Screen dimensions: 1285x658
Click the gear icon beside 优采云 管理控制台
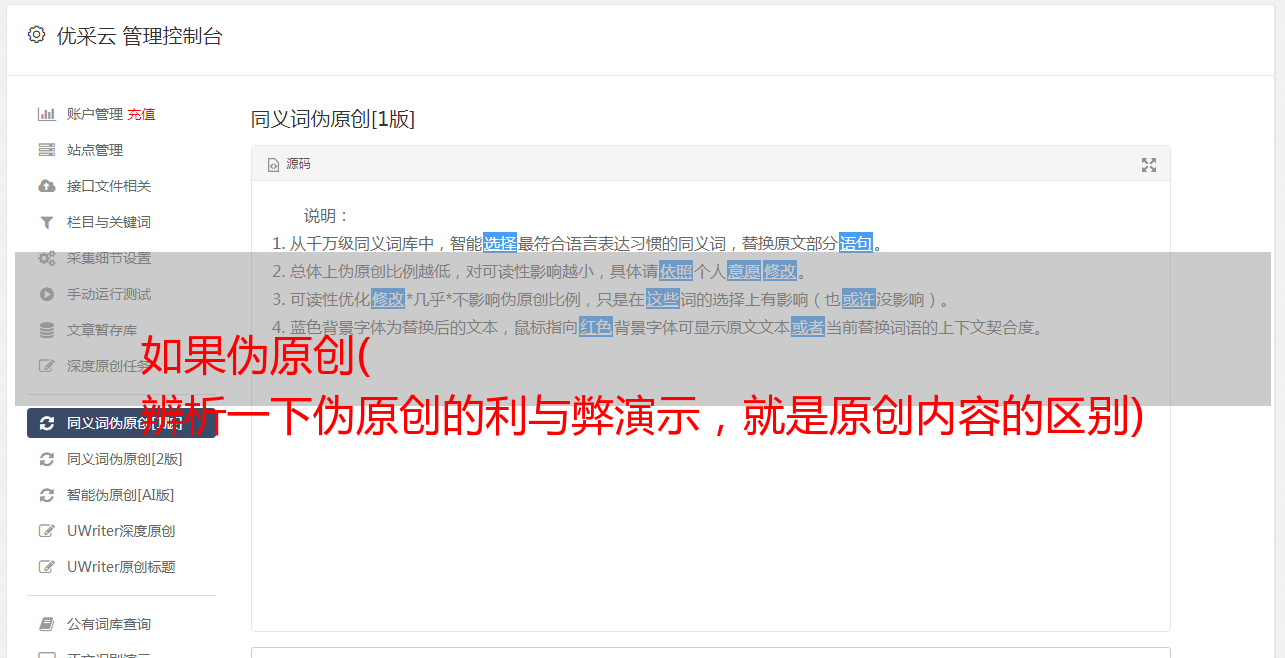tap(36, 35)
